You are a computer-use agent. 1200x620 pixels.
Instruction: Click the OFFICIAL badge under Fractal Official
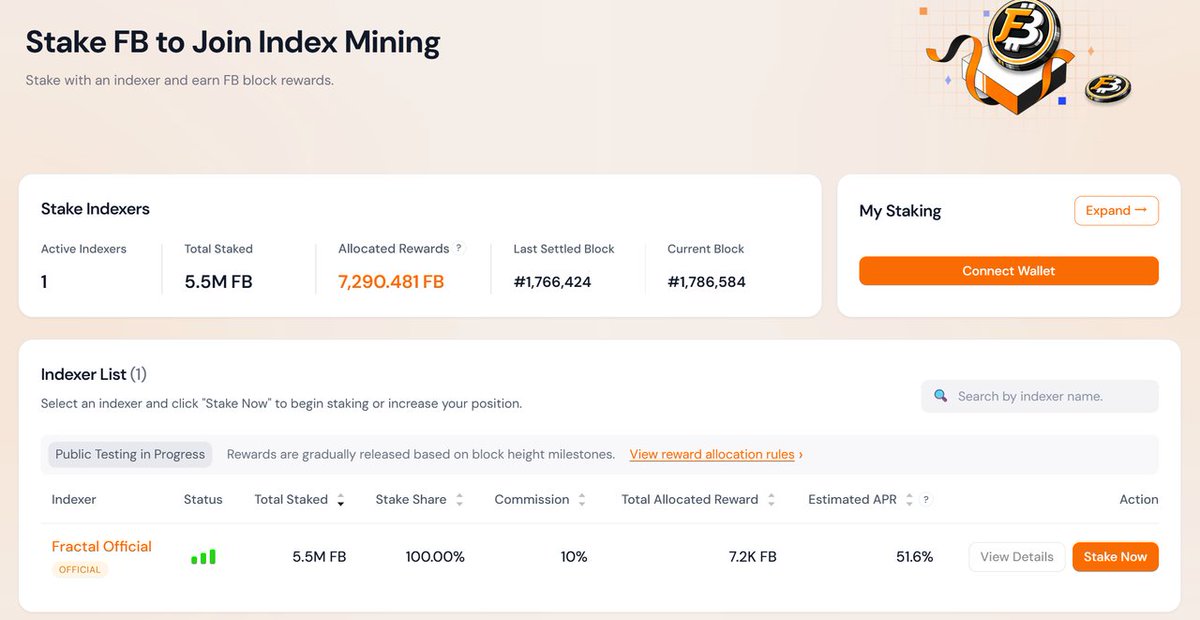coord(80,569)
